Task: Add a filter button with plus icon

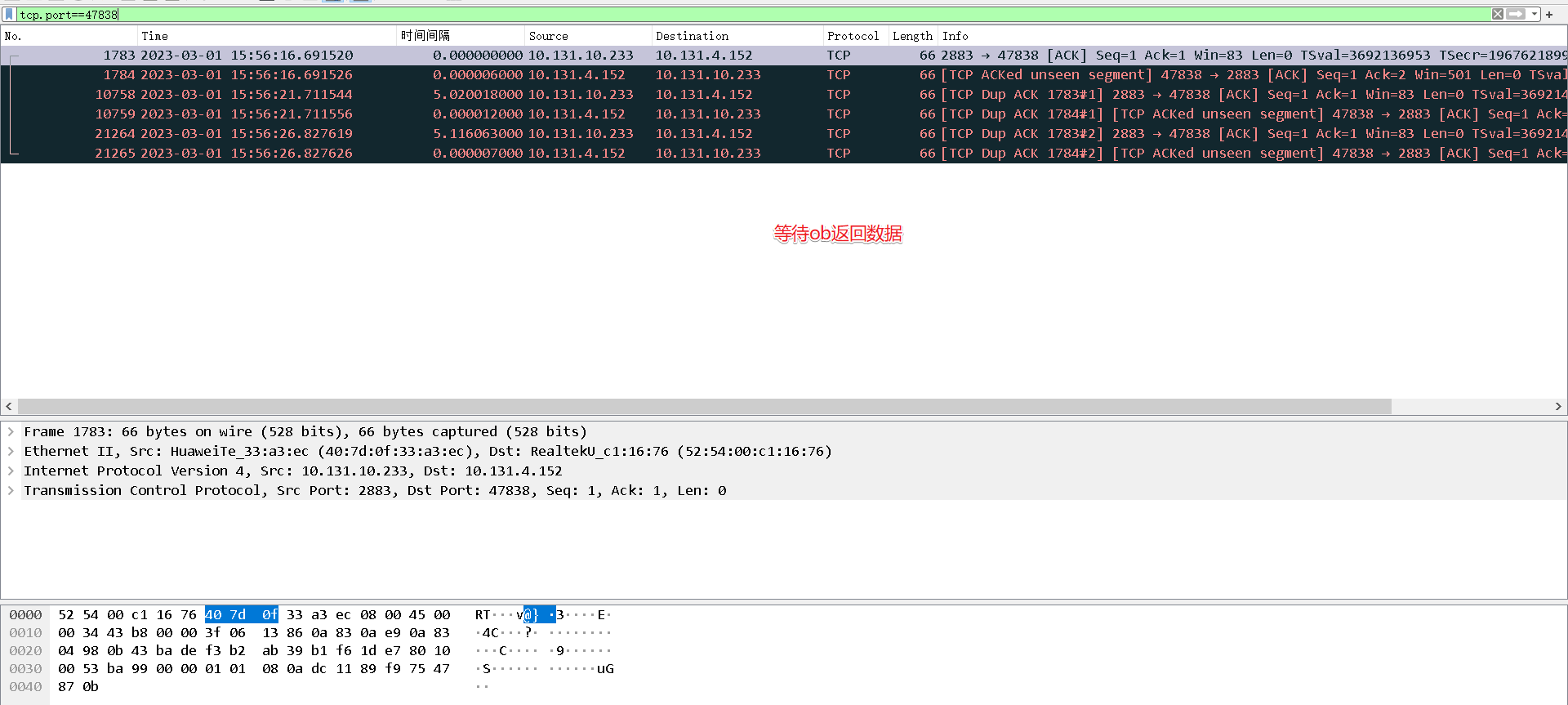Action: [x=1549, y=15]
